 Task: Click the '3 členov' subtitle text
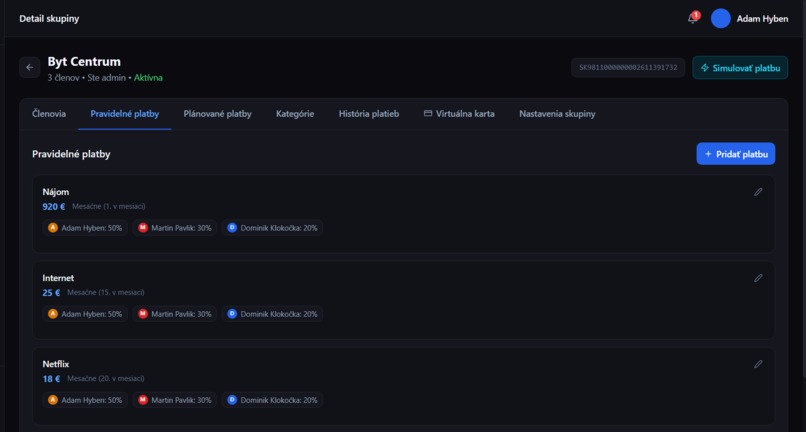pyautogui.click(x=64, y=78)
